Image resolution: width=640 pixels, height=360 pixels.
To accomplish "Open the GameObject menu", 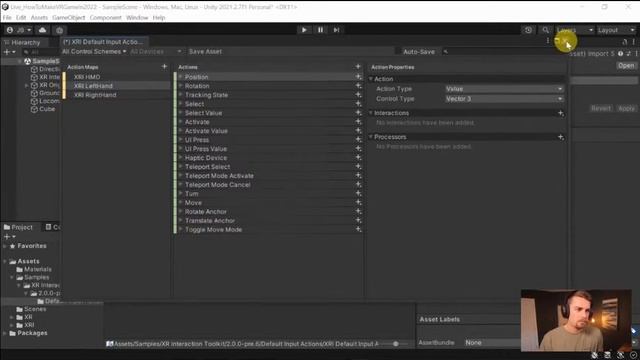I will pyautogui.click(x=69, y=18).
